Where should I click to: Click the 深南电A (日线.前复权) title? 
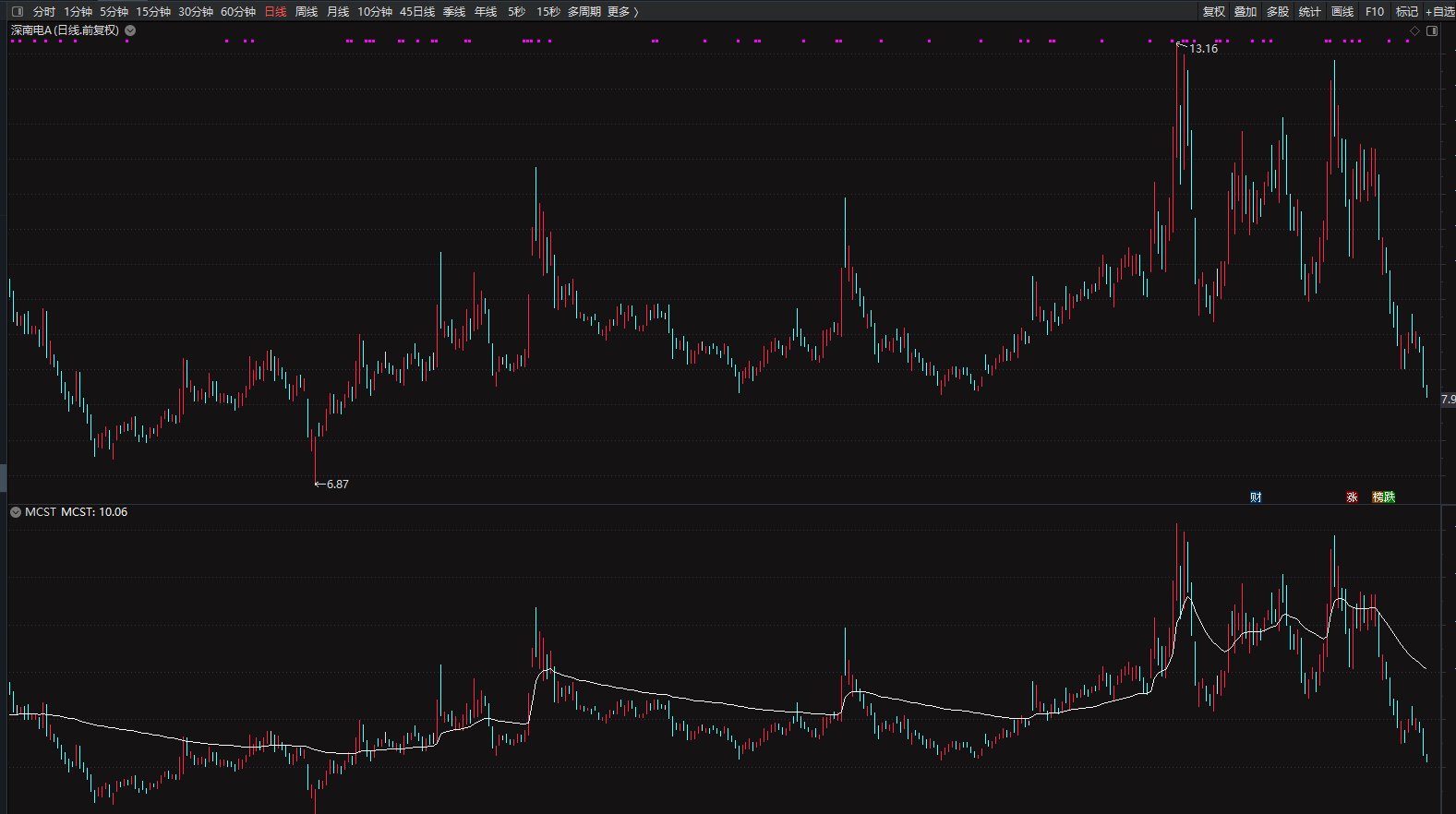65,30
